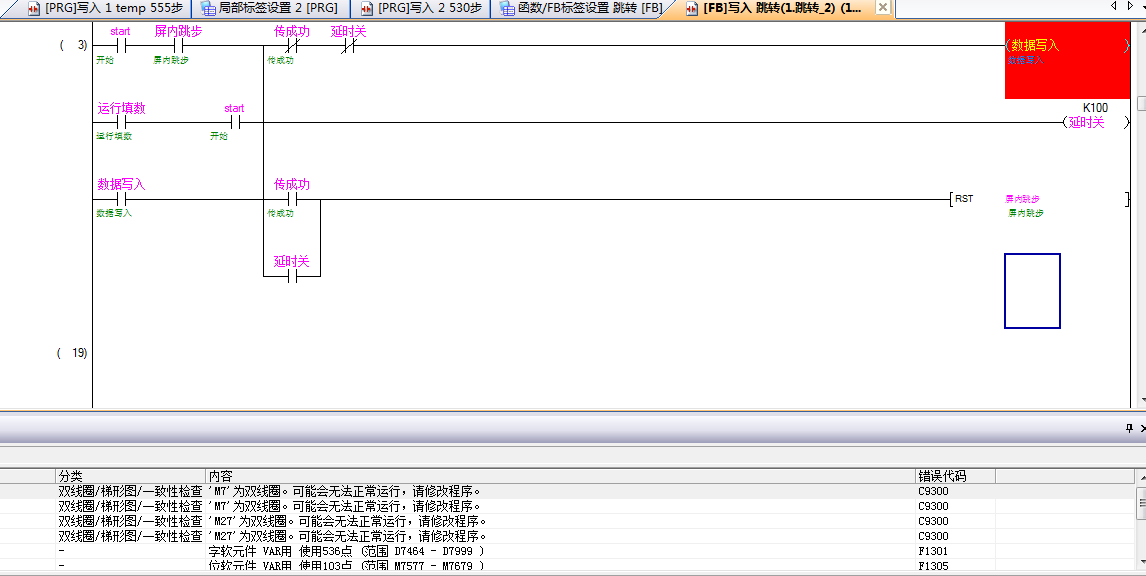Close the active [FB]写入 跳转 tab
The image size is (1146, 576).
[x=882, y=8]
